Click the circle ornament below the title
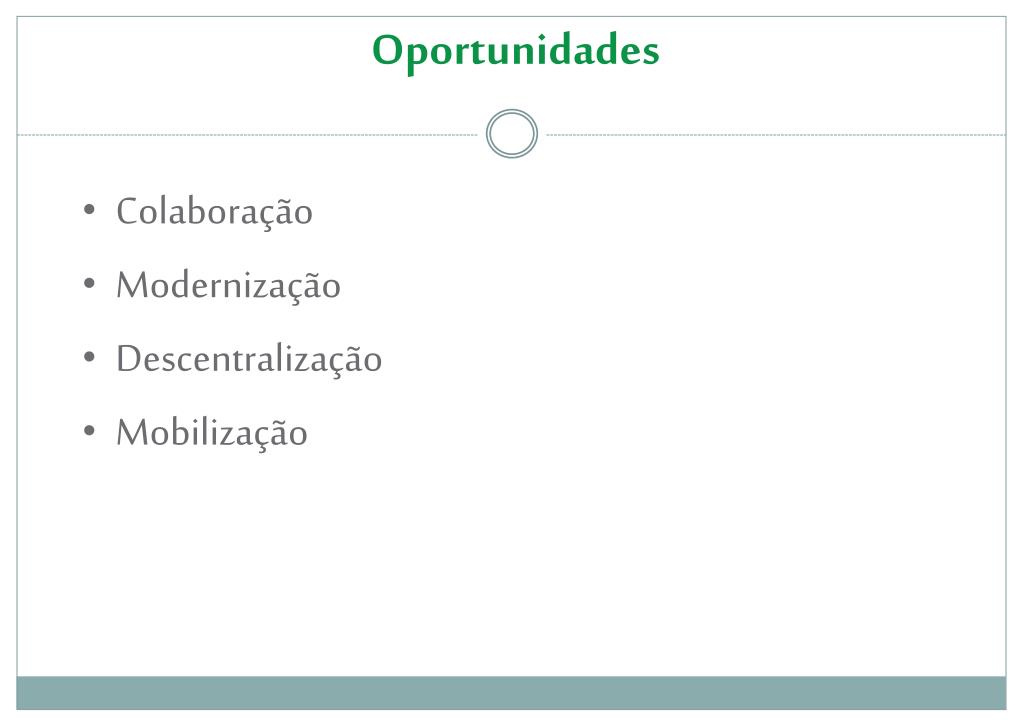 tap(512, 134)
